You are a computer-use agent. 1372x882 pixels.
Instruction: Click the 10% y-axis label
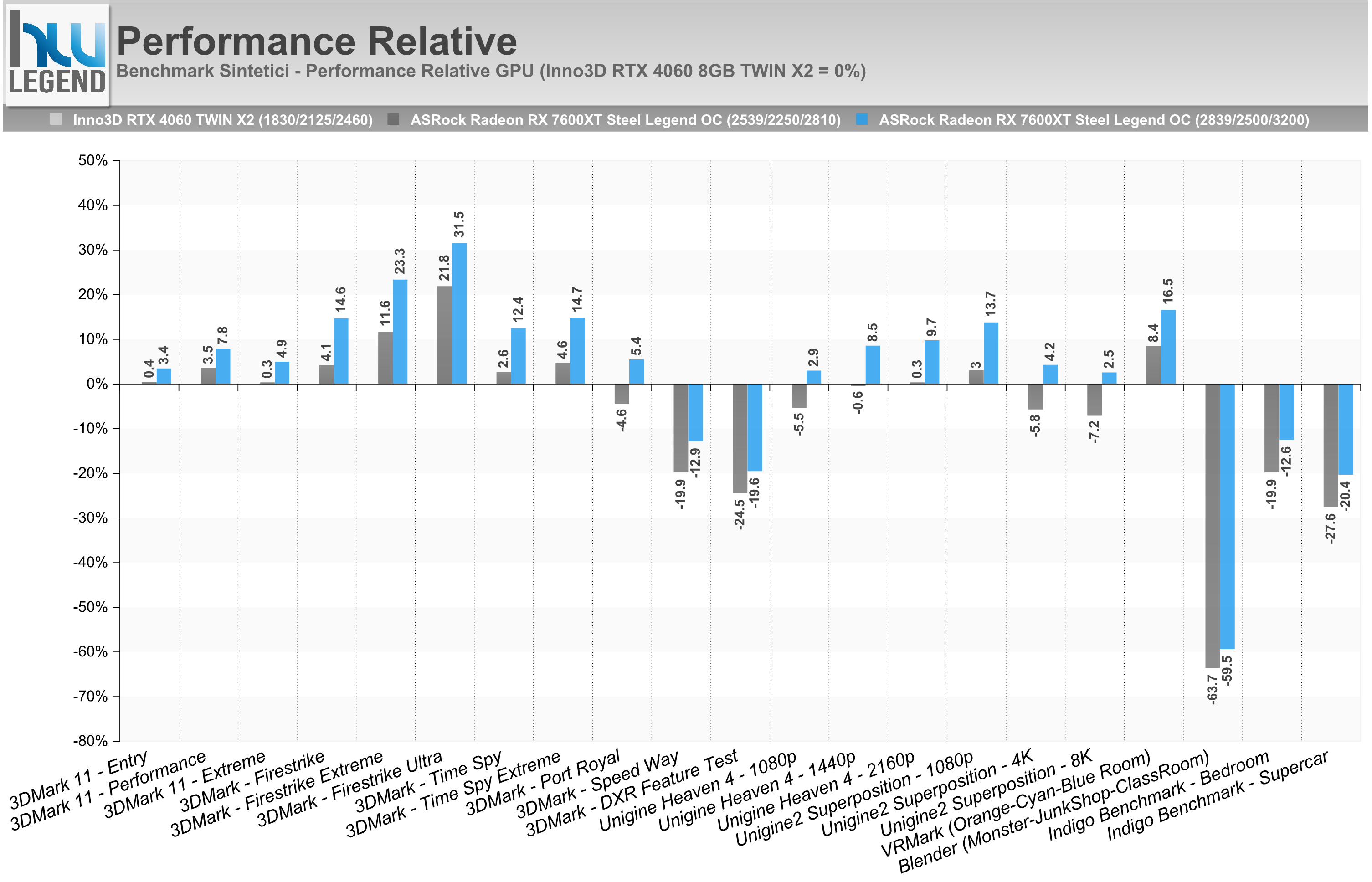[93, 339]
